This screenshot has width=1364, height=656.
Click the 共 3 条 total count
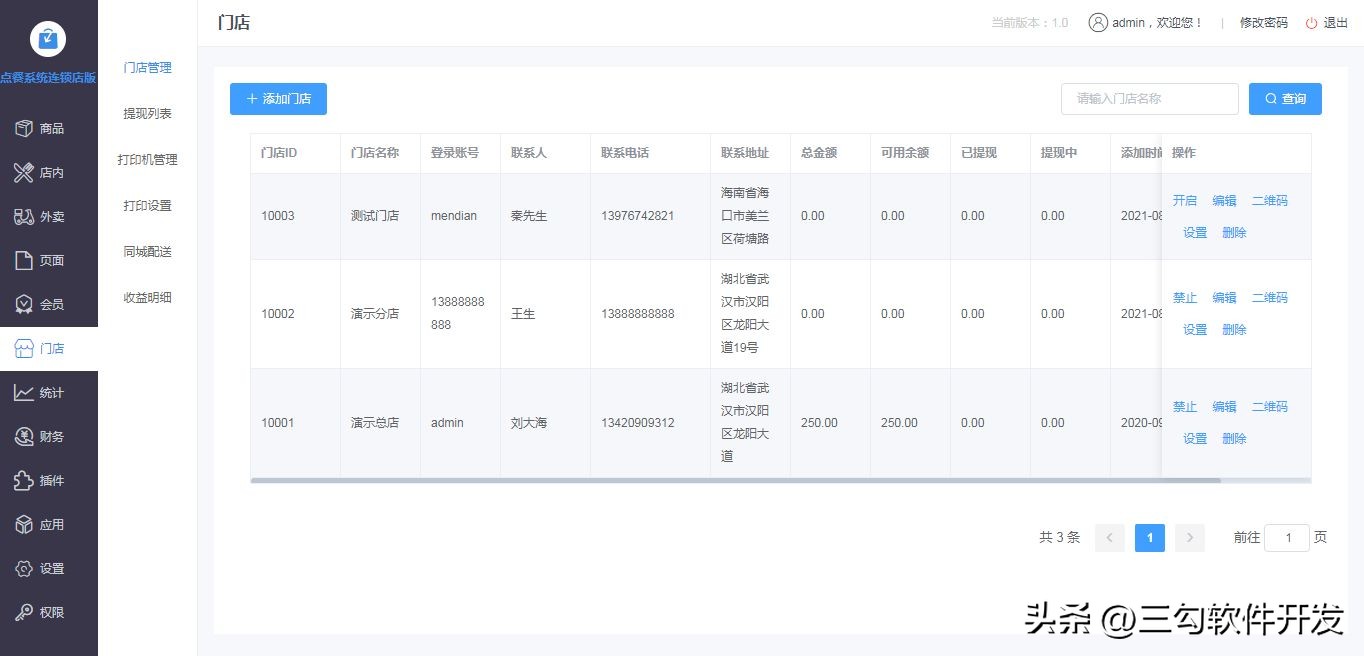(x=1060, y=537)
